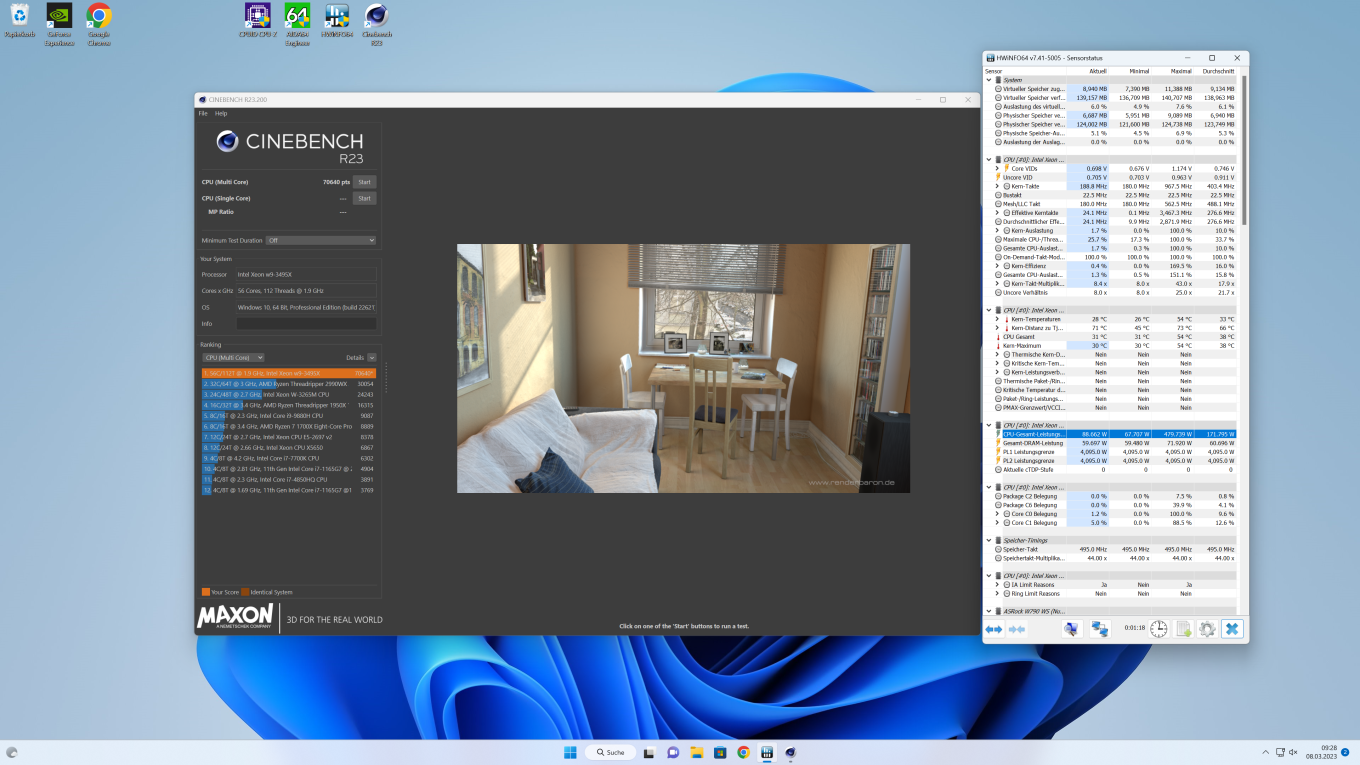Start the CPU (Multi Core) test
1360x765 pixels.
(x=364, y=182)
